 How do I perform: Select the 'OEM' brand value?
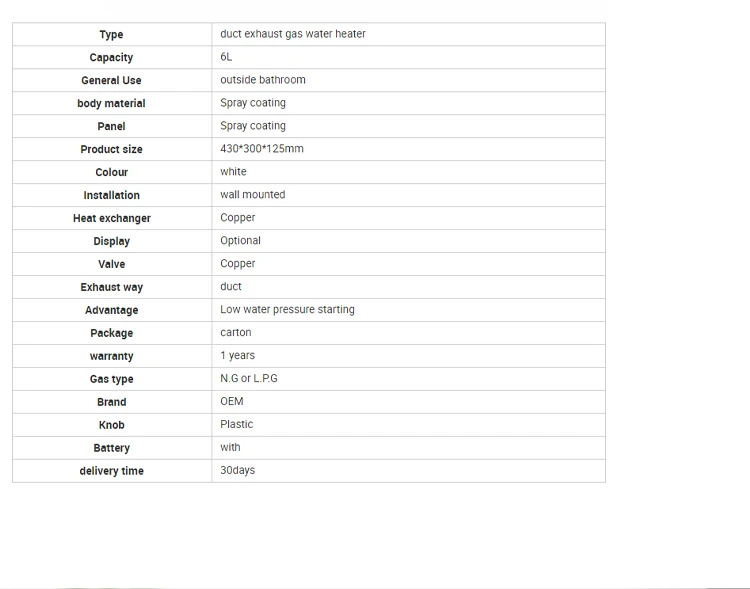232,402
